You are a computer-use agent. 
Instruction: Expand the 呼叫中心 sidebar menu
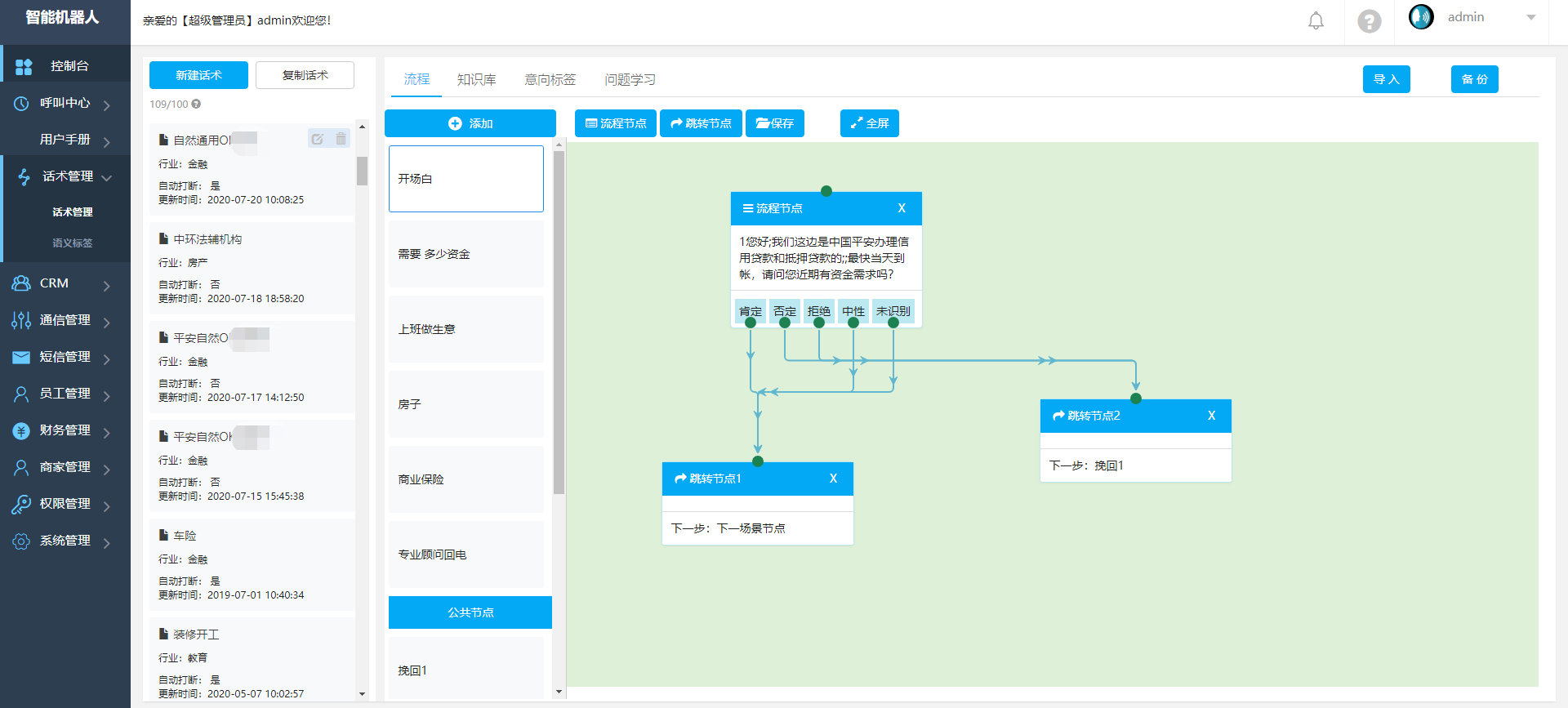coord(65,103)
